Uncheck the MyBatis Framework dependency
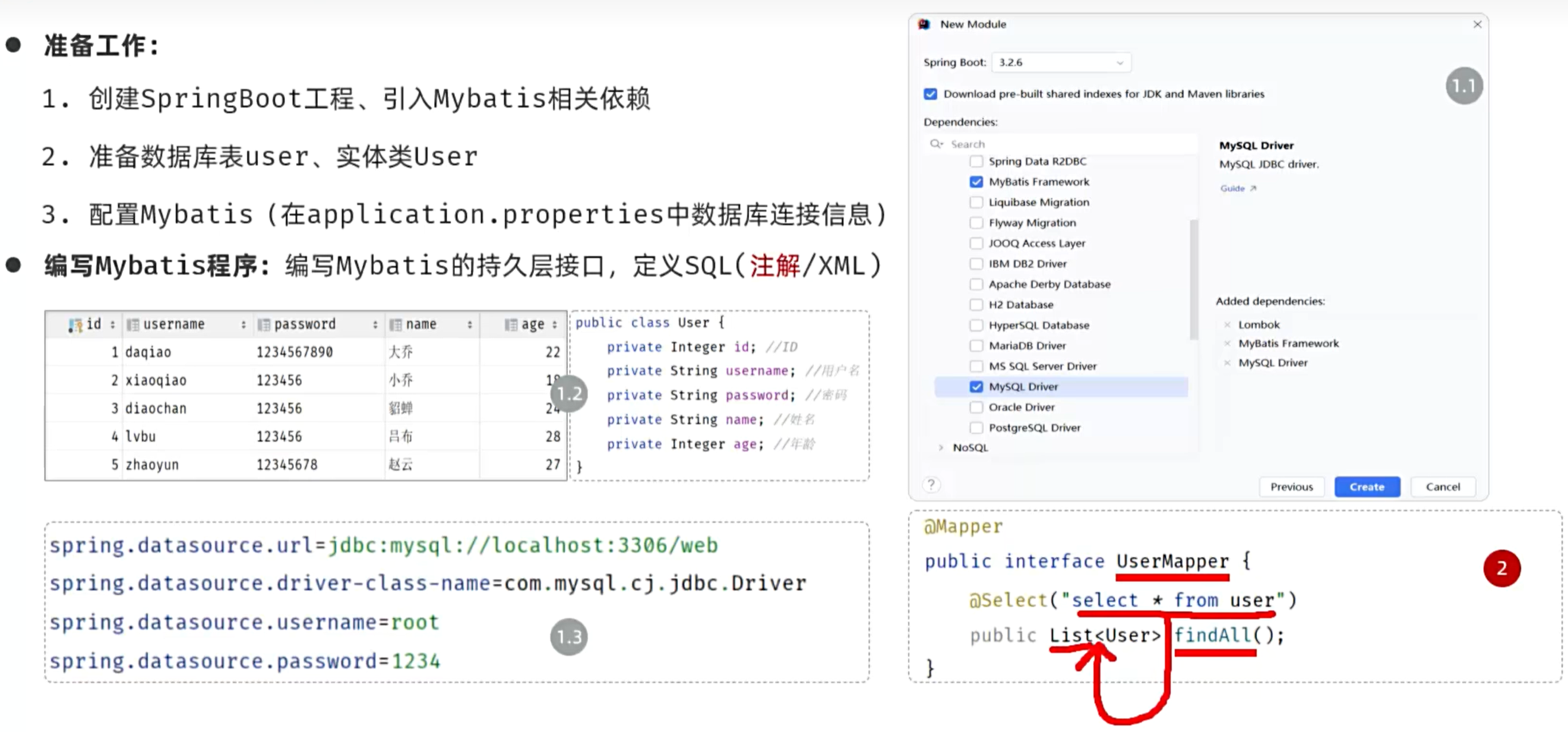1568x732 pixels. (x=976, y=181)
